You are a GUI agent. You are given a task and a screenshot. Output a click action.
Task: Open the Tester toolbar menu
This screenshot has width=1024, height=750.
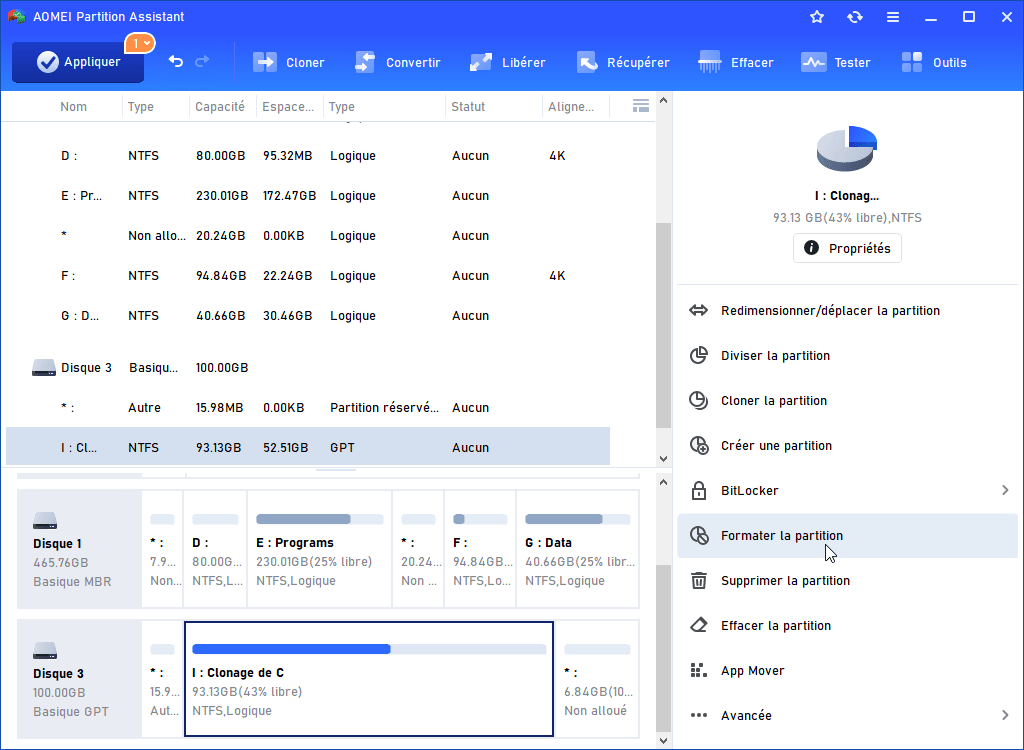coord(835,62)
